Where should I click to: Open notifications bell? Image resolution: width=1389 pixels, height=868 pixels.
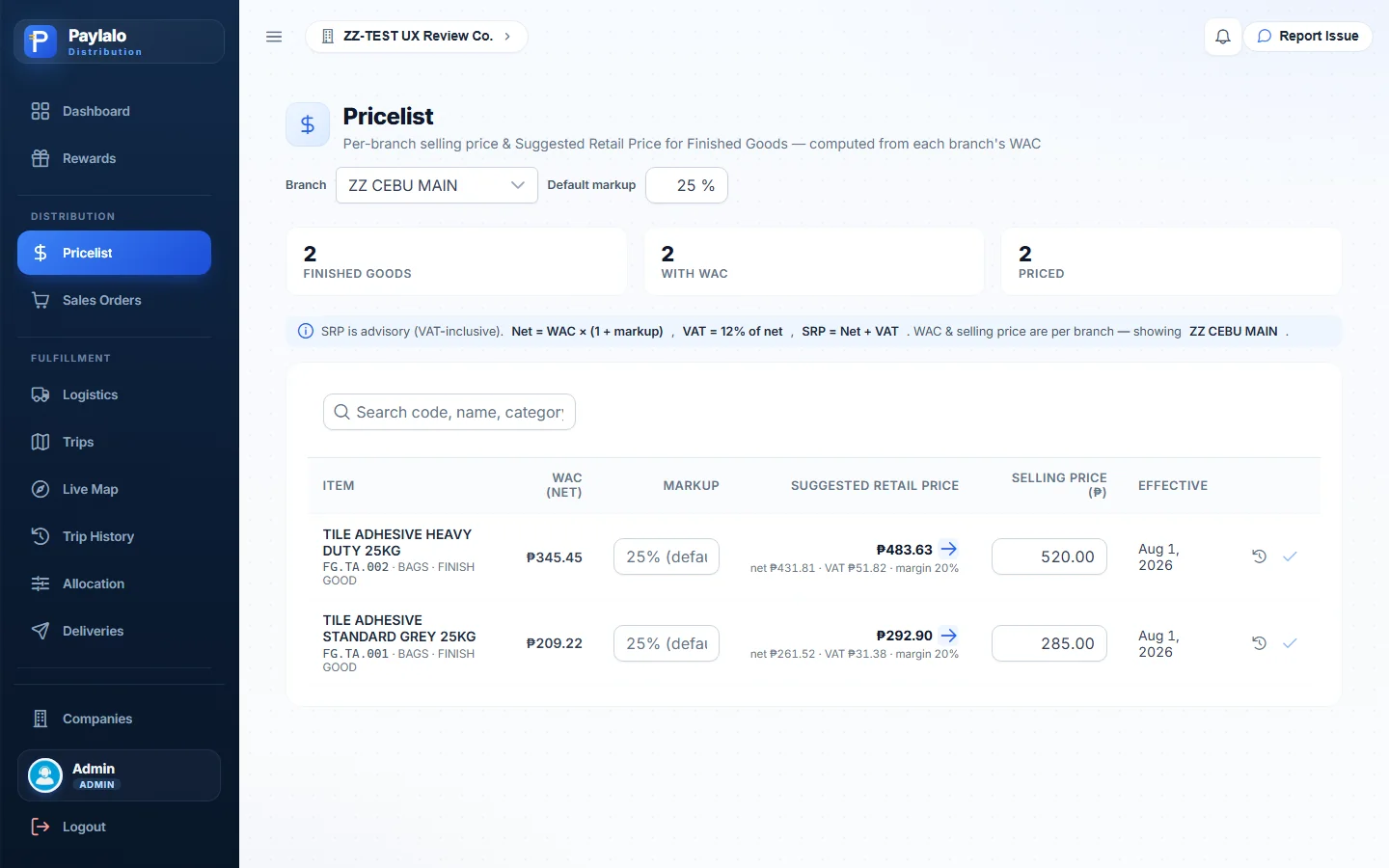(1222, 37)
